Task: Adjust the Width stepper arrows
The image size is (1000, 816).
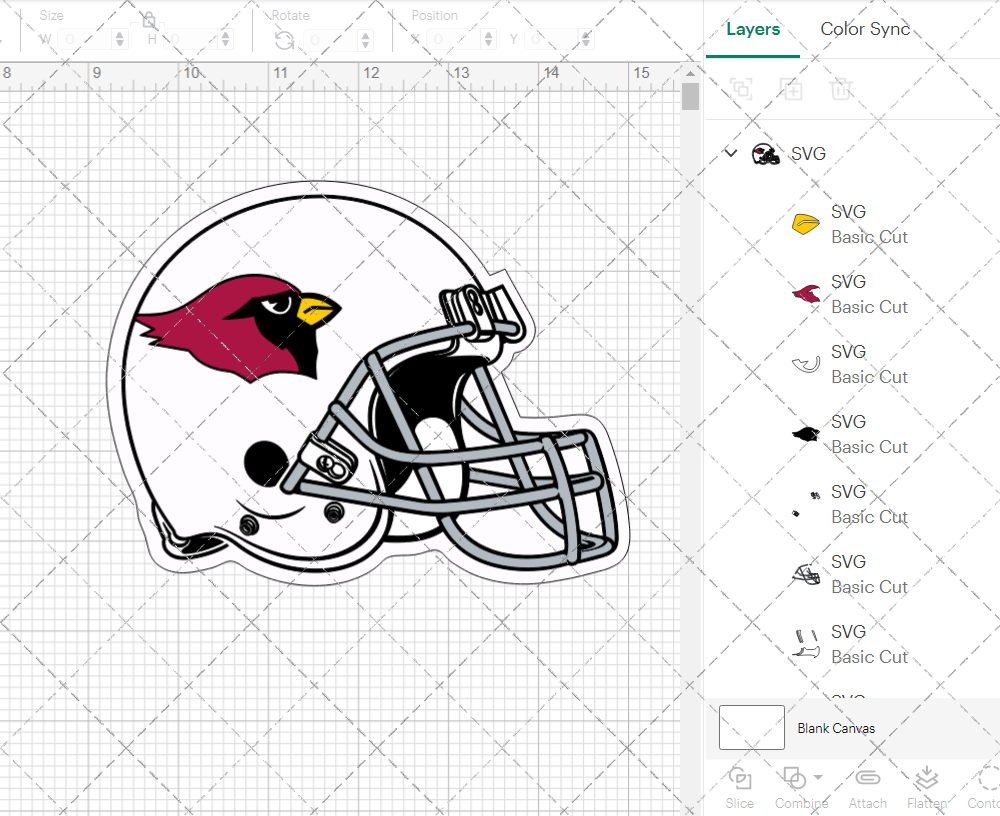Action: [x=120, y=40]
